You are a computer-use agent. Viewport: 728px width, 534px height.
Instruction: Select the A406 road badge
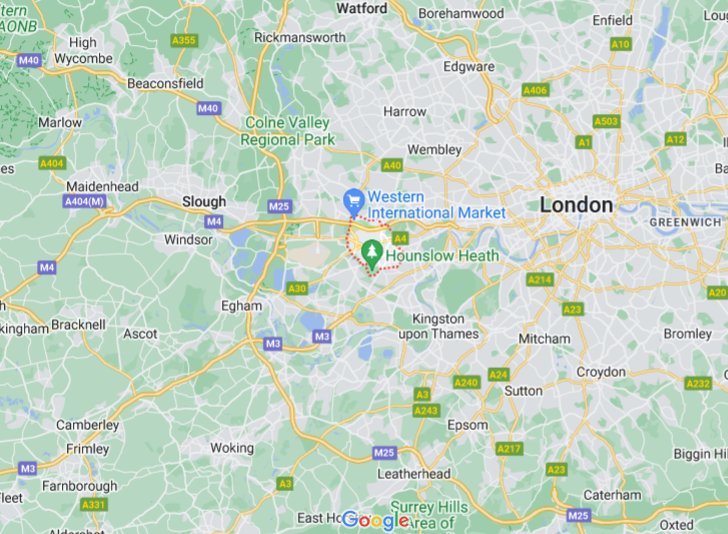point(535,90)
